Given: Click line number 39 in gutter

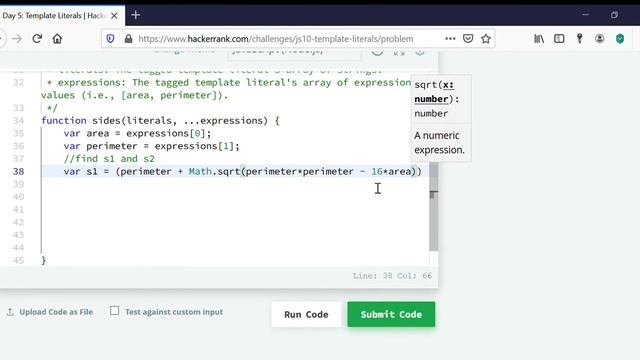Looking at the screenshot, I should point(18,184).
